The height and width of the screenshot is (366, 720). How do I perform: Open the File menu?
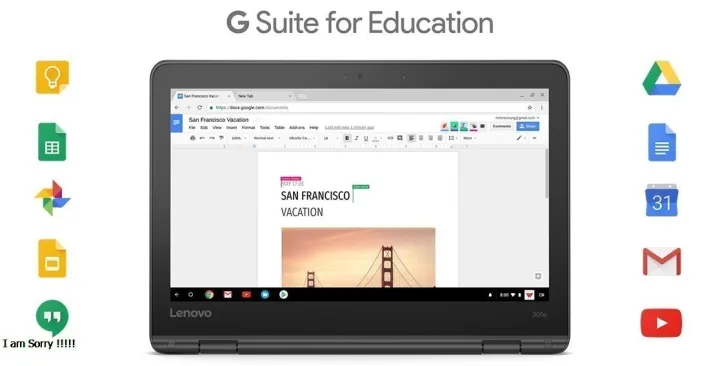click(192, 128)
